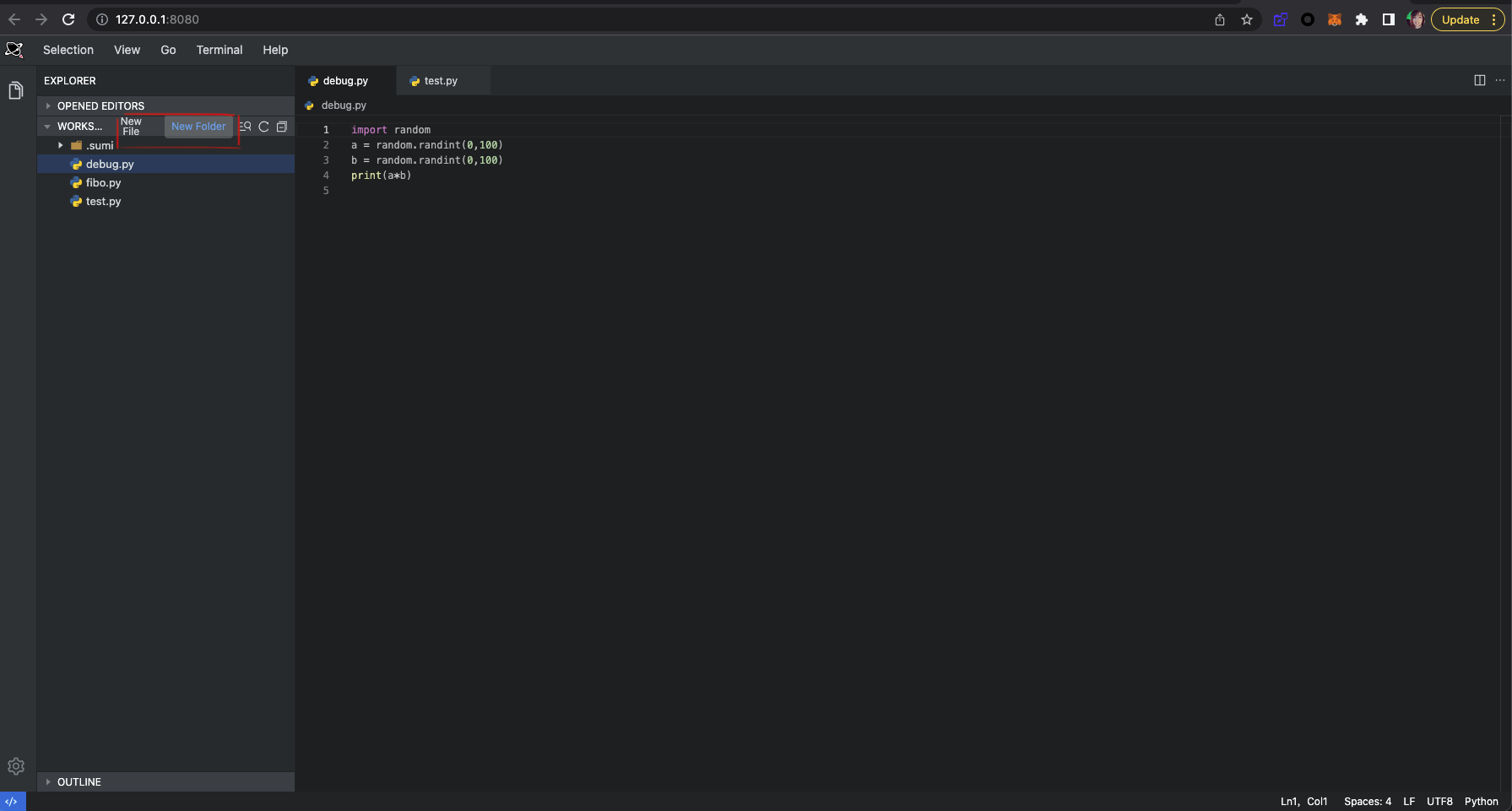Select the code icon at the bottom left
The height and width of the screenshot is (811, 1512).
pos(12,800)
